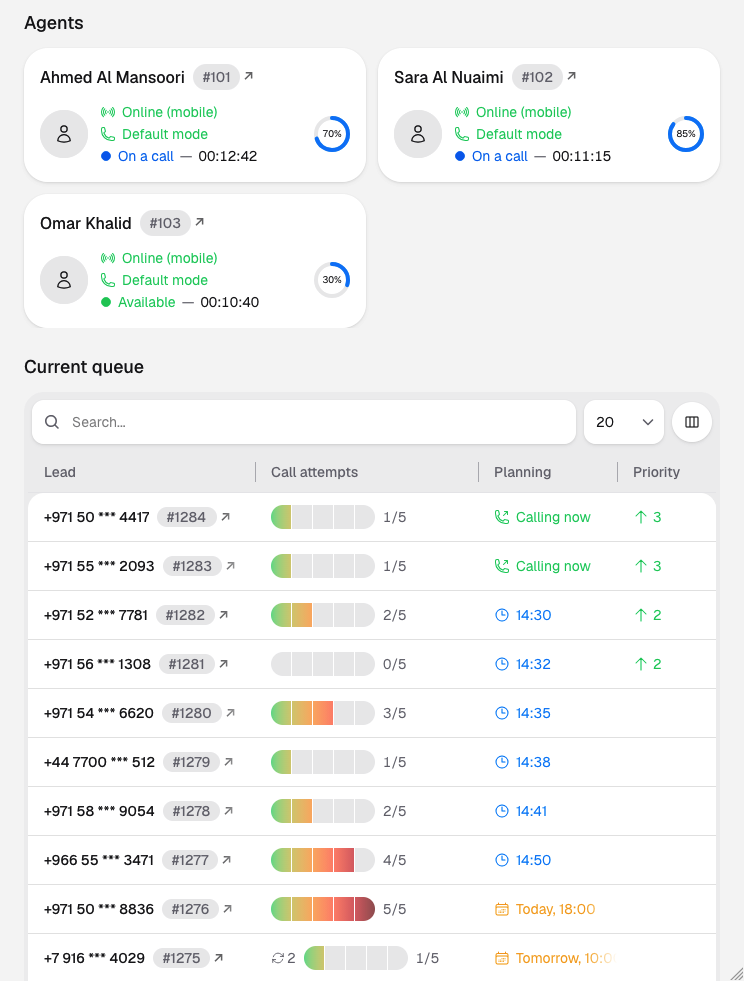This screenshot has width=744, height=981.
Task: Click the 0/5 call attempts bar
Action: tap(323, 664)
